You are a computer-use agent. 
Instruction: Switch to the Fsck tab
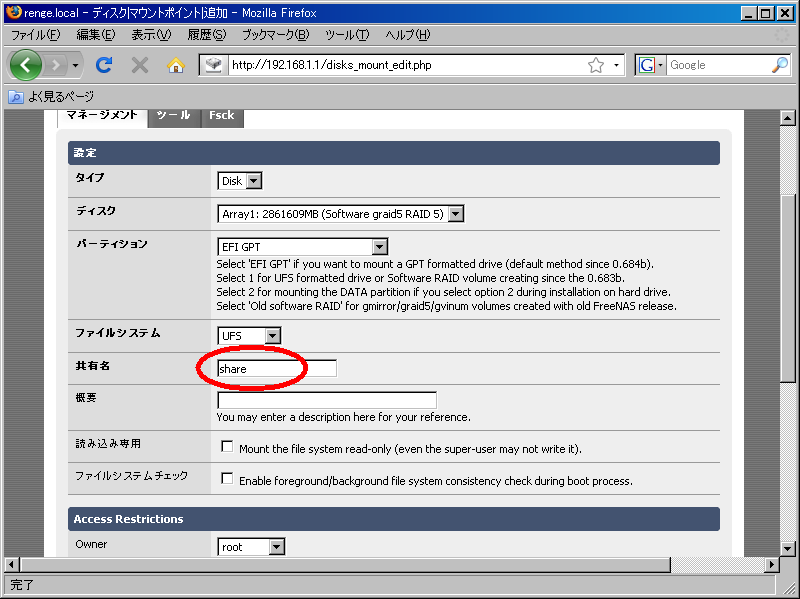point(221,116)
